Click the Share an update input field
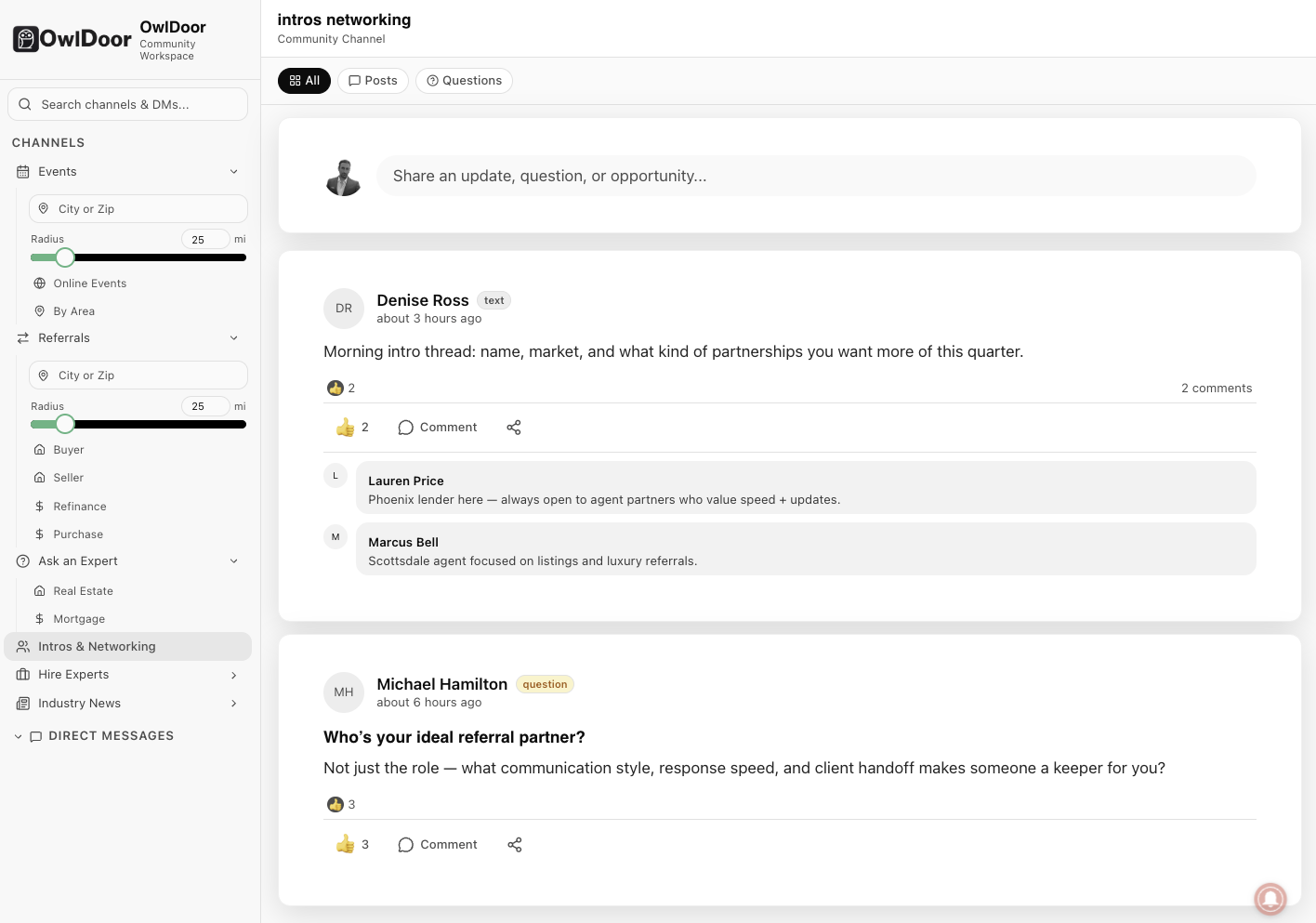 click(815, 177)
